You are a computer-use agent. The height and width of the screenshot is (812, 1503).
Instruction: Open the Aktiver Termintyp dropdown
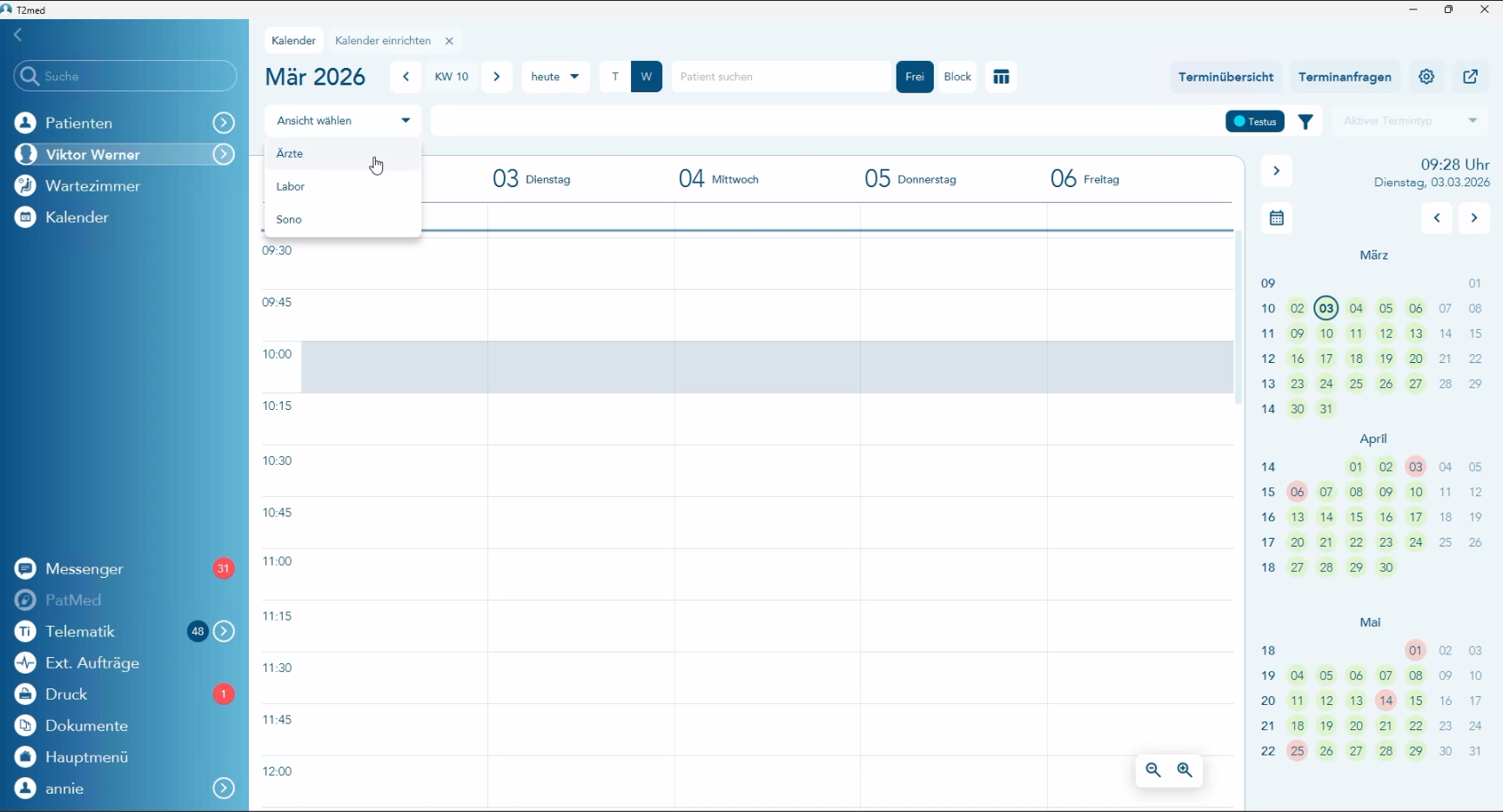pos(1410,121)
